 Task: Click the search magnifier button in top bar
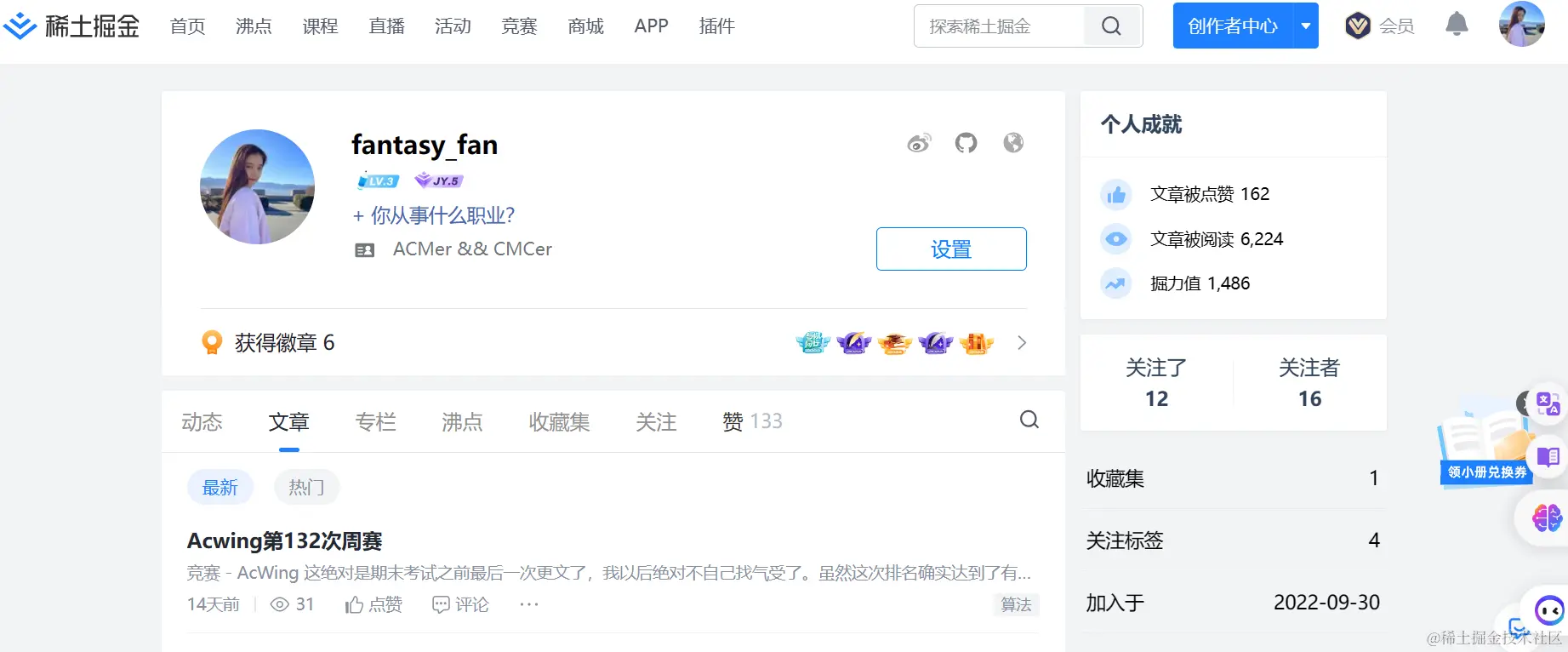click(1111, 26)
